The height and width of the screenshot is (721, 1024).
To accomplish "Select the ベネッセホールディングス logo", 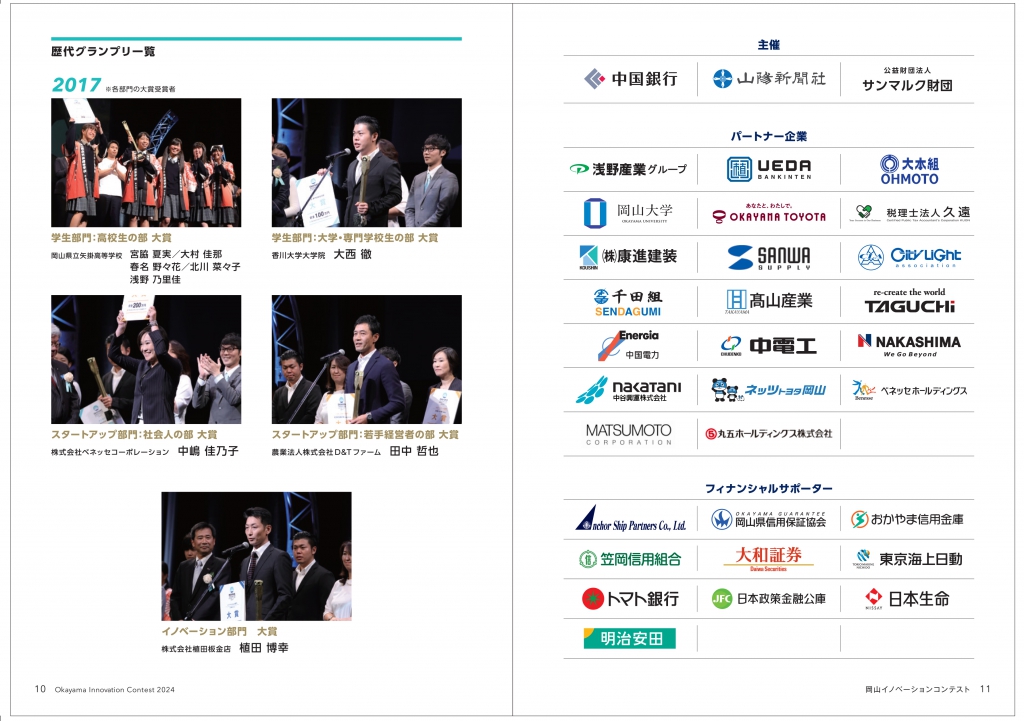I will pyautogui.click(x=909, y=390).
